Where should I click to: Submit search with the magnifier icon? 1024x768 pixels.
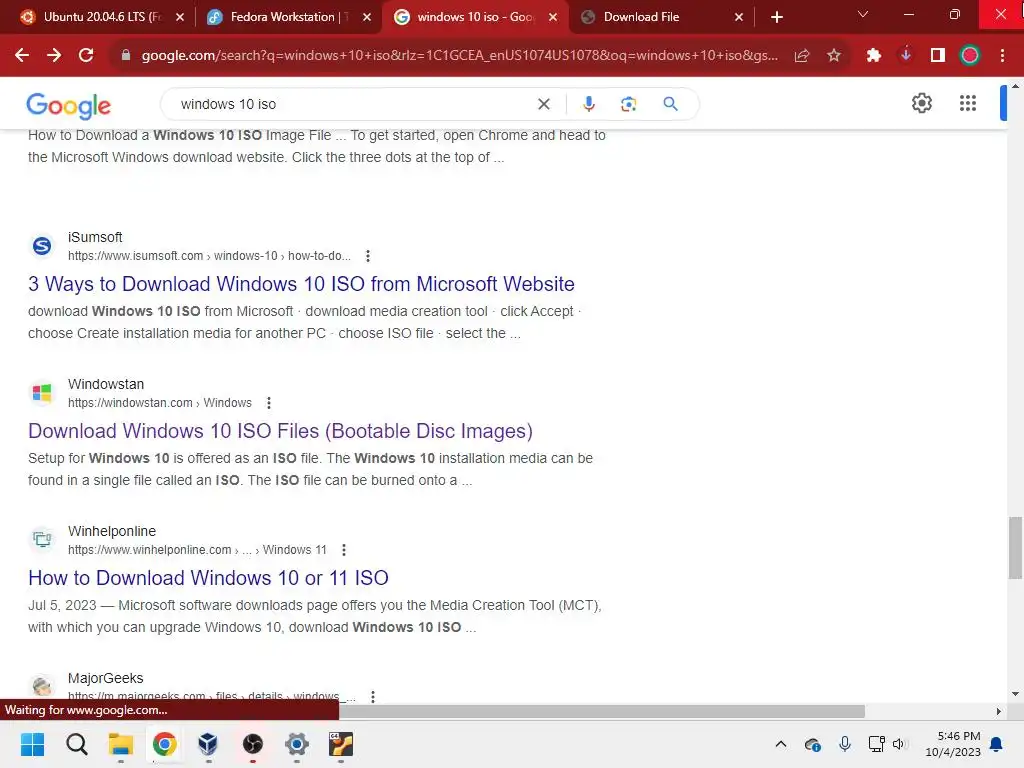point(670,104)
